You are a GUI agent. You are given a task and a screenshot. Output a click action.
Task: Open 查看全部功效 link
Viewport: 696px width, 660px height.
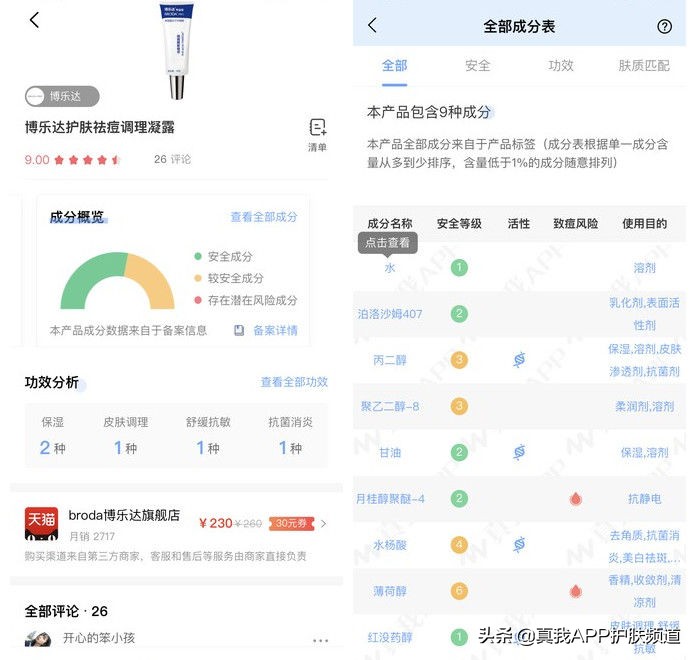click(x=294, y=382)
